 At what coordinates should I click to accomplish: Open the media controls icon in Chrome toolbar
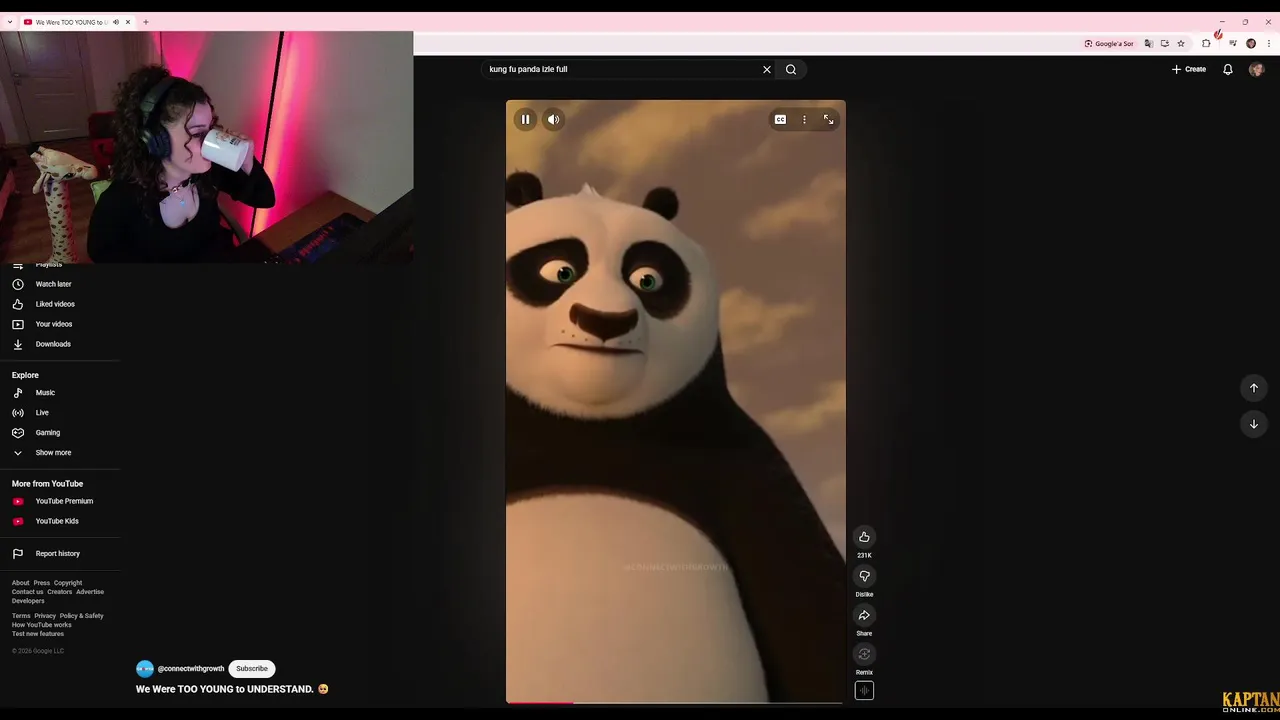click(x=1233, y=44)
